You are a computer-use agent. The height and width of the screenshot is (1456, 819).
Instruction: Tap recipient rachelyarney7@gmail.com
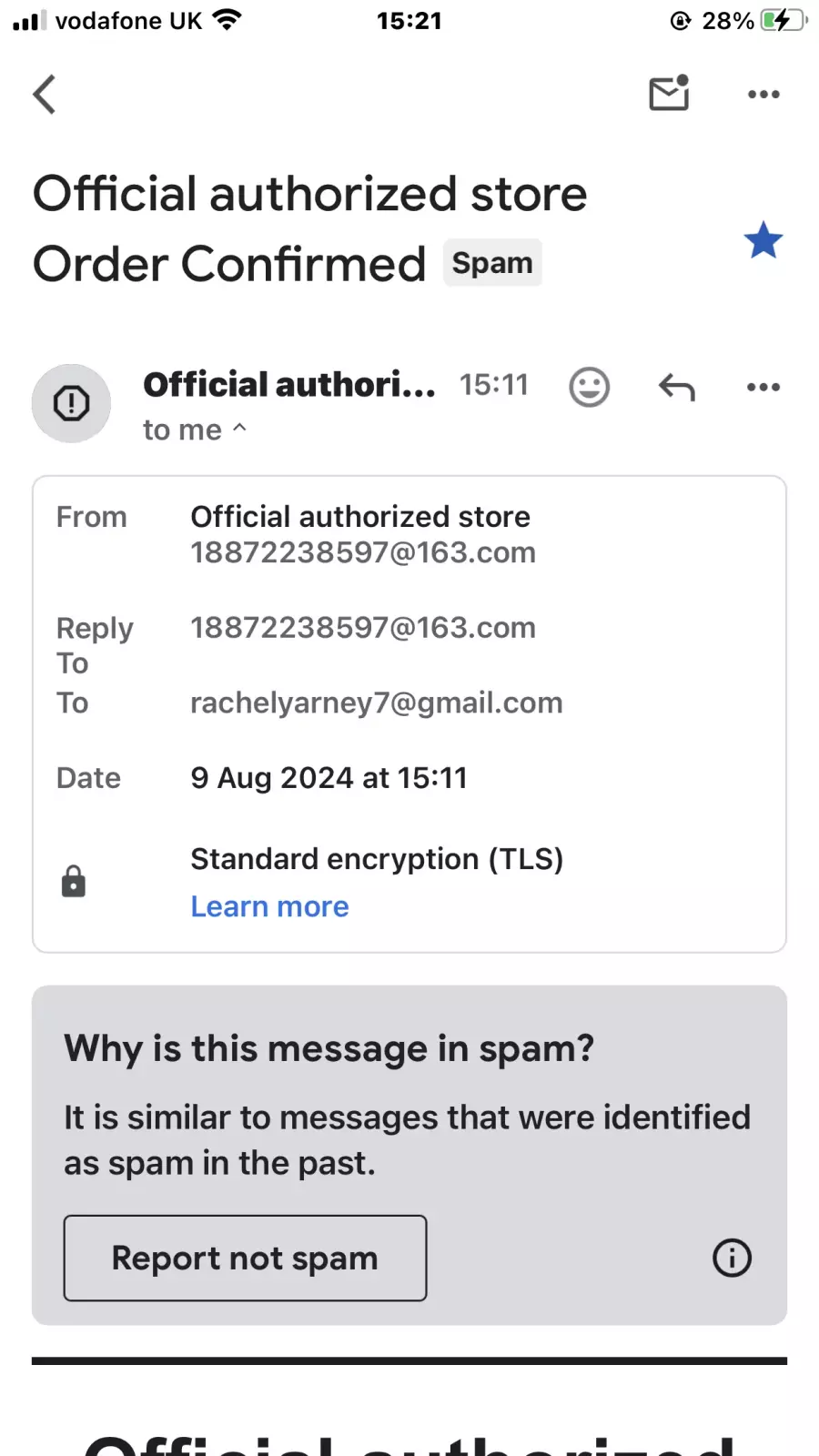click(x=377, y=703)
